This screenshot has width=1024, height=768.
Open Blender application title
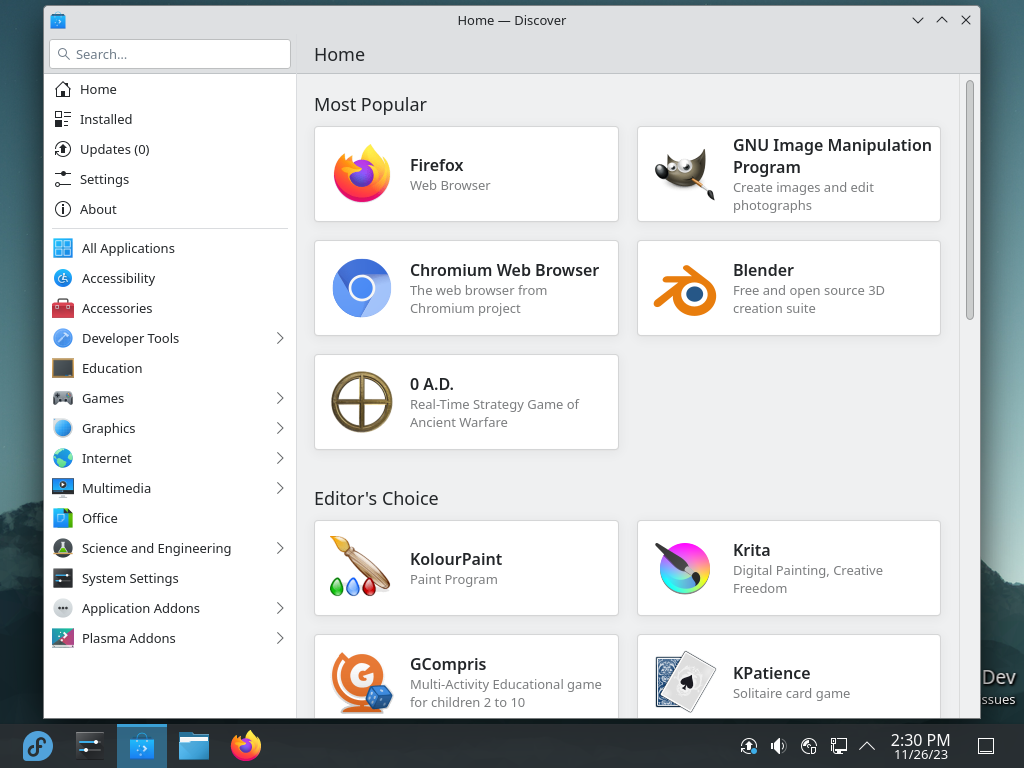pos(763,270)
